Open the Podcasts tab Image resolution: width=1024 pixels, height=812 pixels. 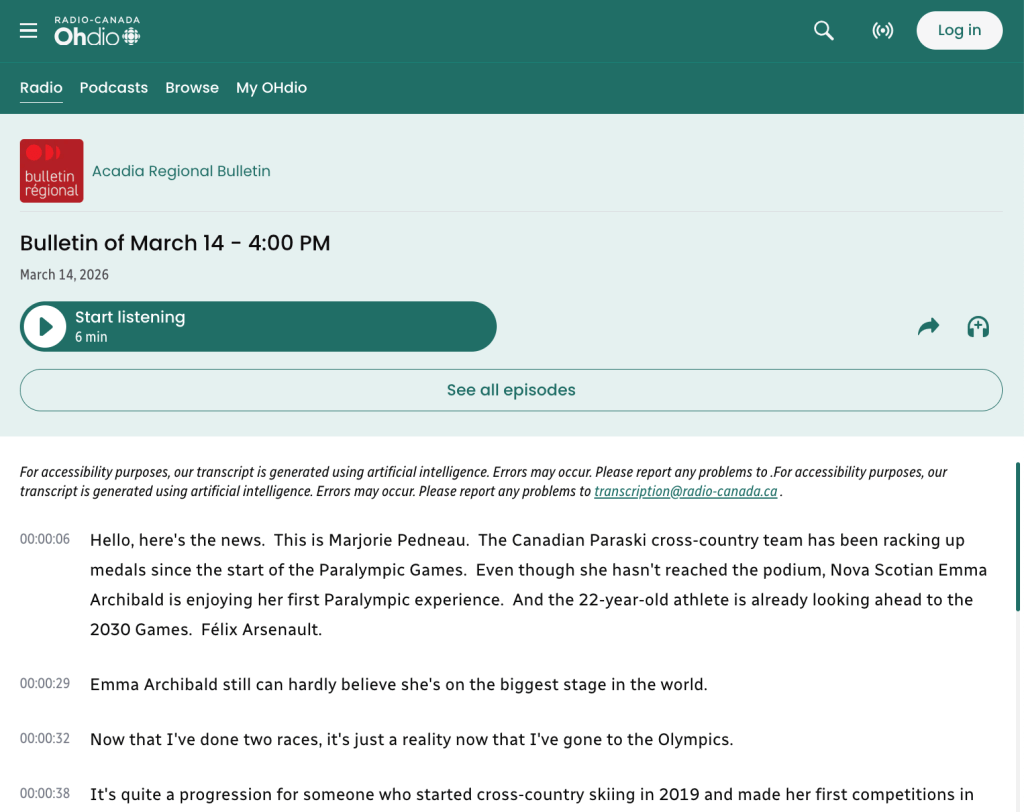coord(114,88)
